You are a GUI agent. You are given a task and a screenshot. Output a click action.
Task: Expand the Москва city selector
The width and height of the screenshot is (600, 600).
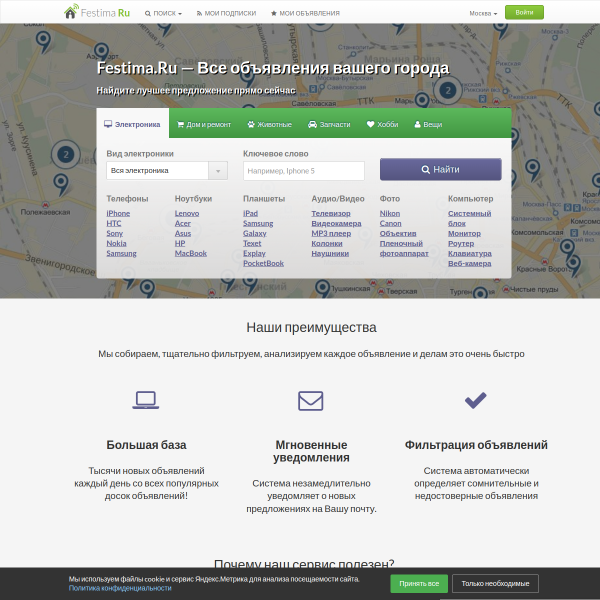pos(483,13)
